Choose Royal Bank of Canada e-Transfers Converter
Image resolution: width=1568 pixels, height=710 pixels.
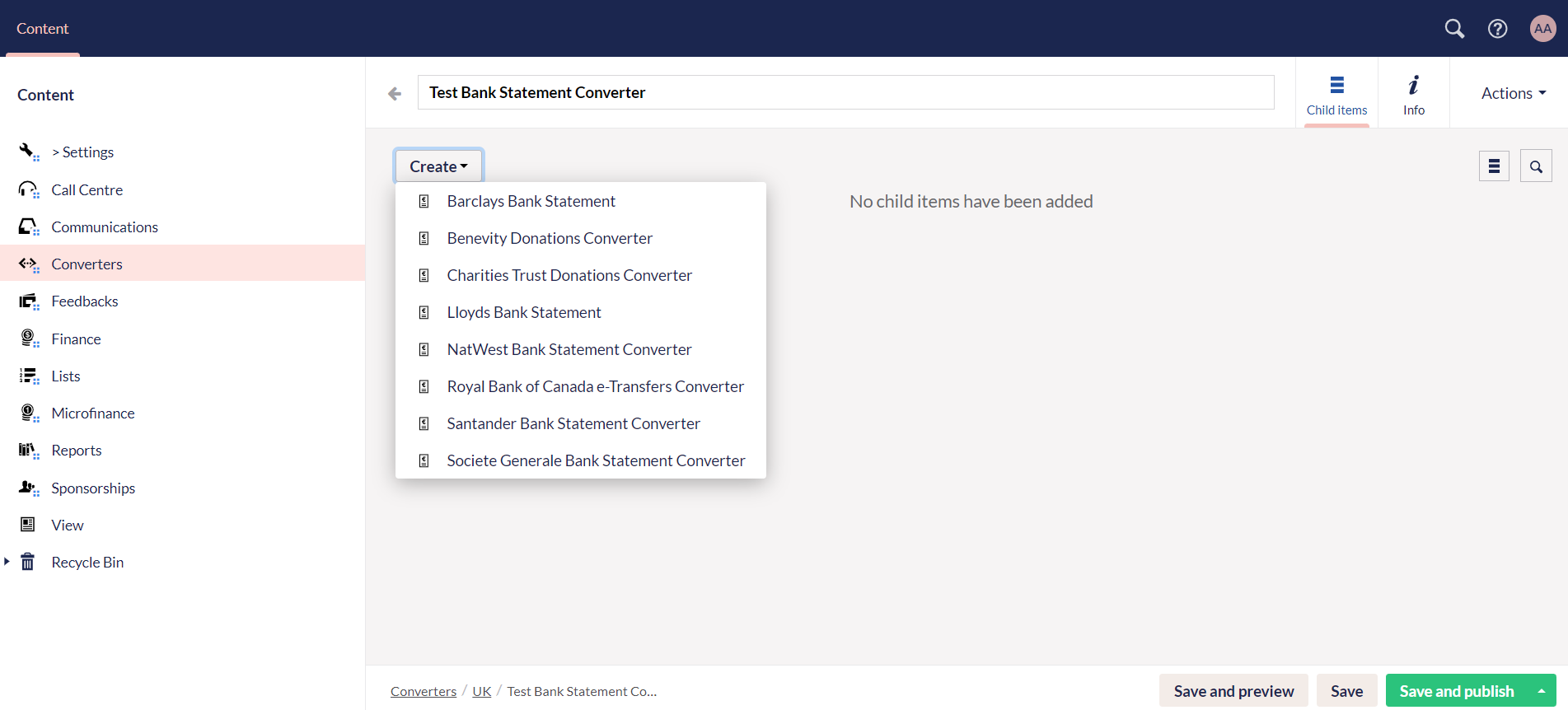[x=580, y=386]
